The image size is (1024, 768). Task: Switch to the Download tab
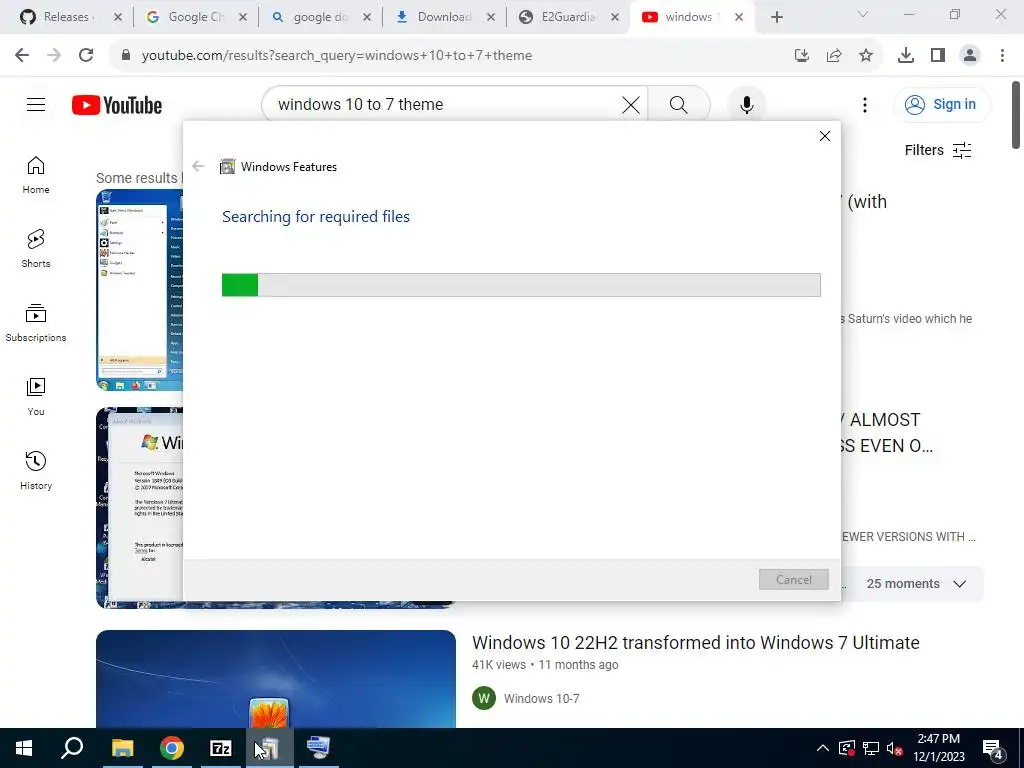[x=444, y=17]
